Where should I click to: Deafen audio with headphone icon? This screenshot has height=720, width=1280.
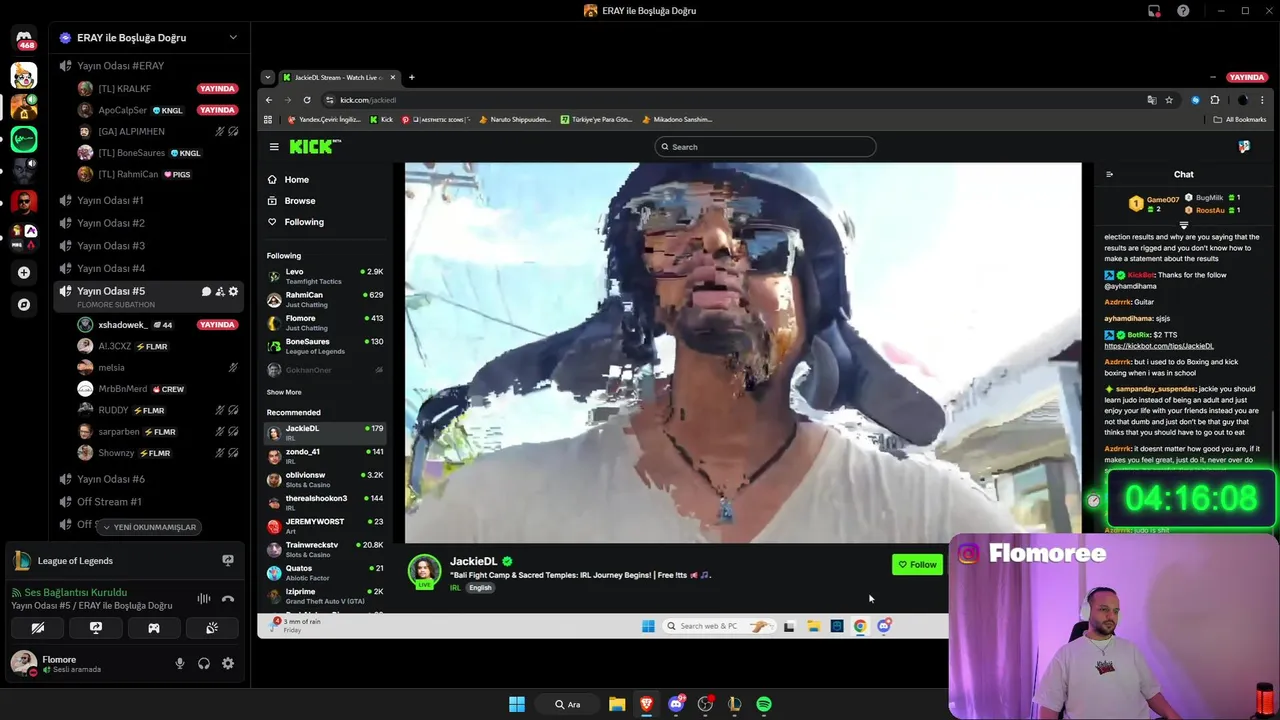pos(204,663)
